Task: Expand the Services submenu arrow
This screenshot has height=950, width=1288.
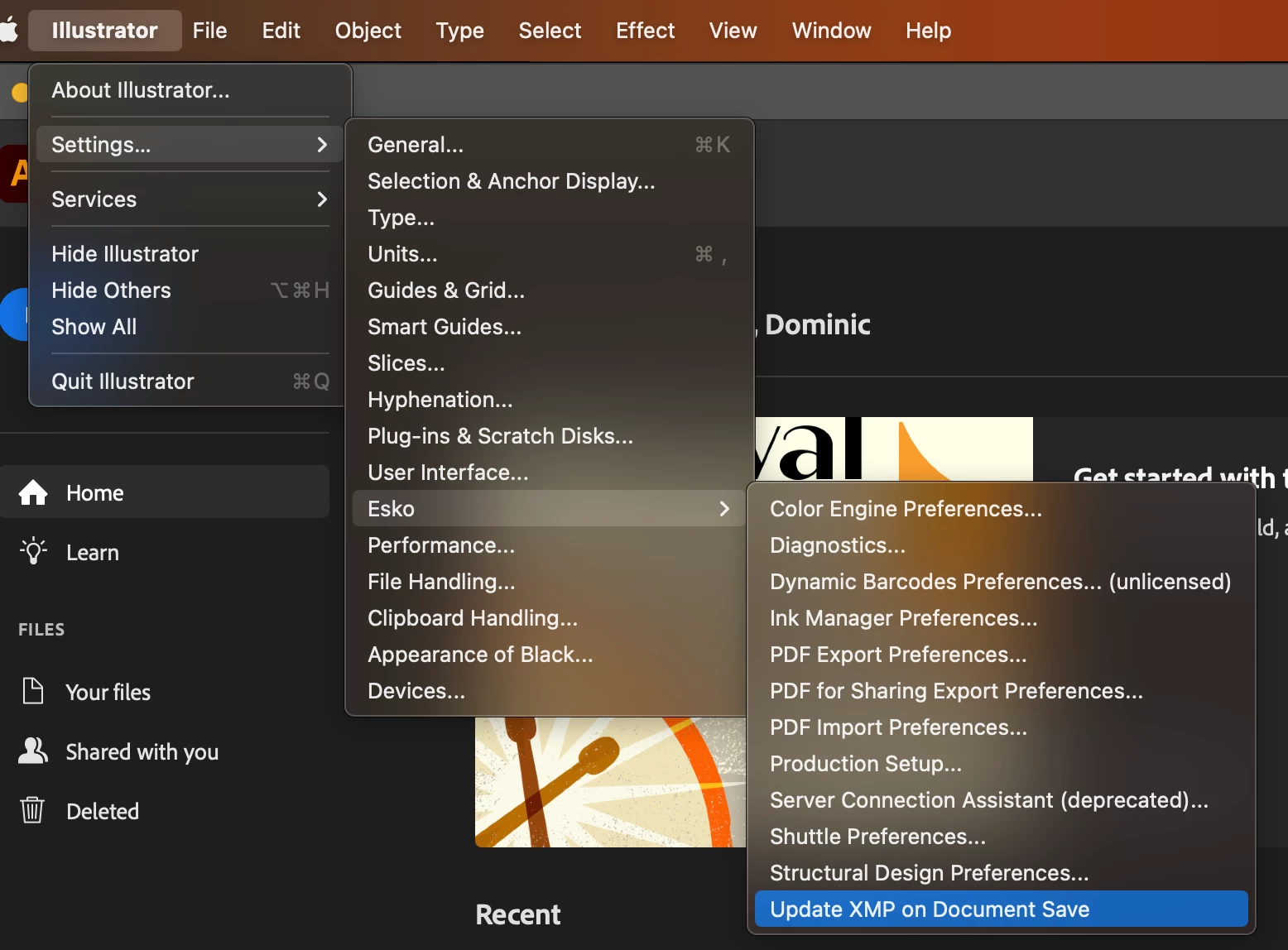Action: click(x=322, y=199)
